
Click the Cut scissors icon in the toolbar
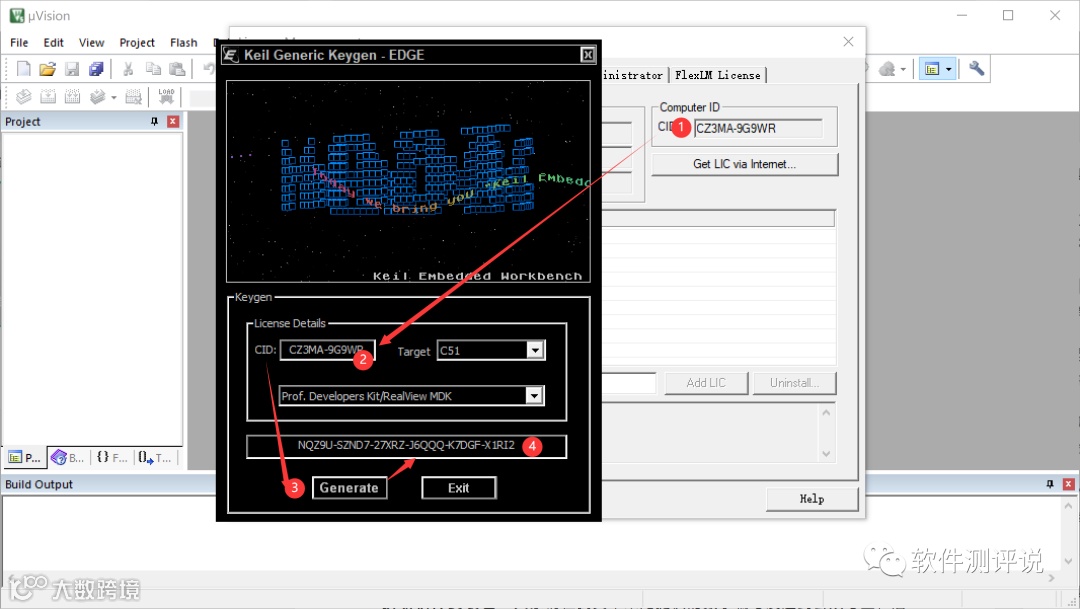click(128, 68)
